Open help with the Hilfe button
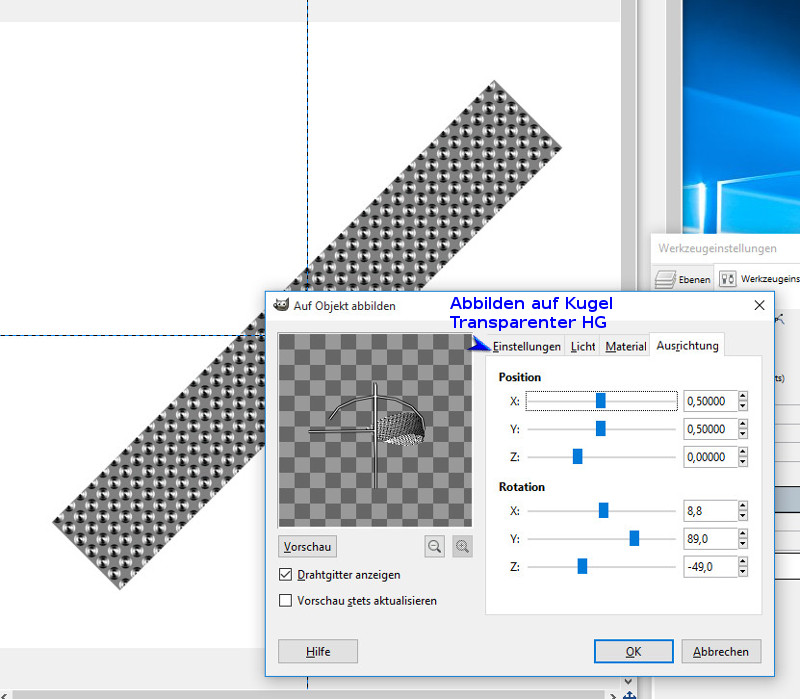Image resolution: width=800 pixels, height=699 pixels. [318, 651]
